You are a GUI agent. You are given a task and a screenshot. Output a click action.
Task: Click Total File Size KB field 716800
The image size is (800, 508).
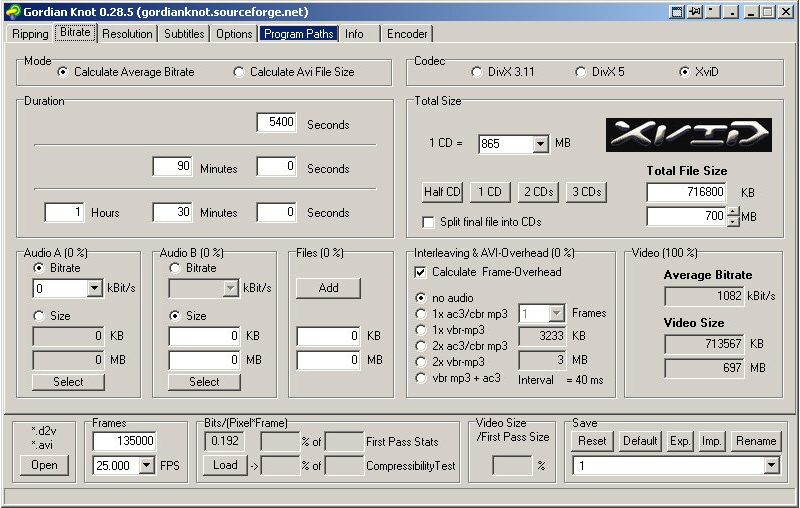click(x=686, y=192)
